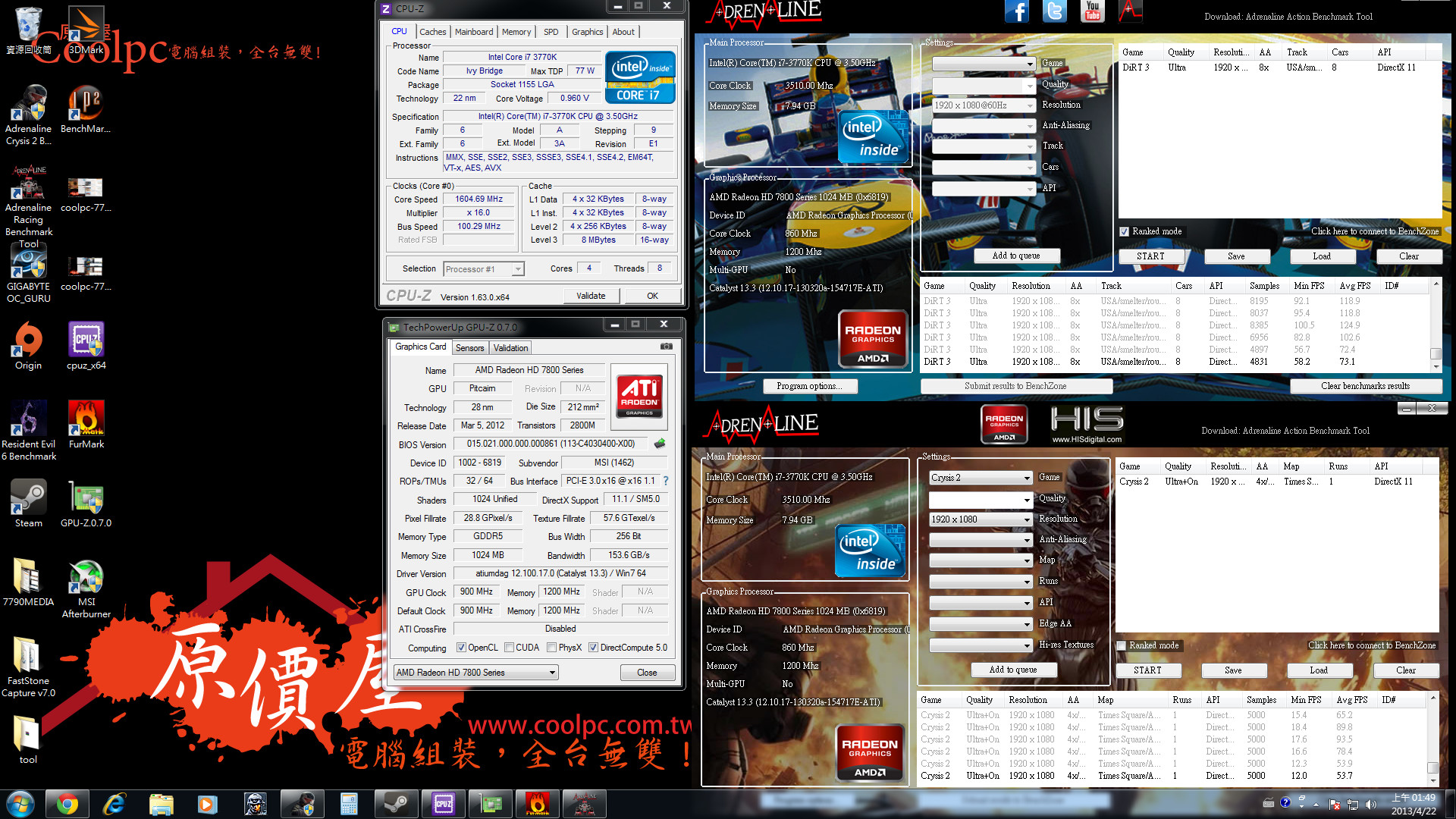Switch to Mainboard tab in CPU-Z
1456x819 pixels.
click(x=474, y=32)
